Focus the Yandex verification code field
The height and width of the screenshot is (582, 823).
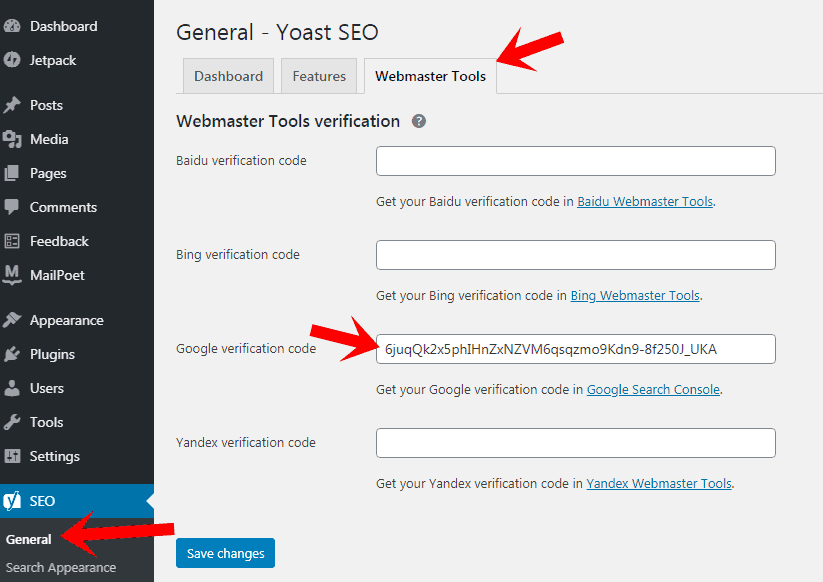click(575, 443)
